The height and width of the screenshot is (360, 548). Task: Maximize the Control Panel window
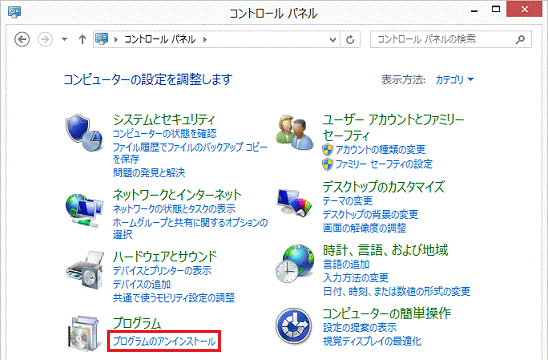(x=496, y=9)
